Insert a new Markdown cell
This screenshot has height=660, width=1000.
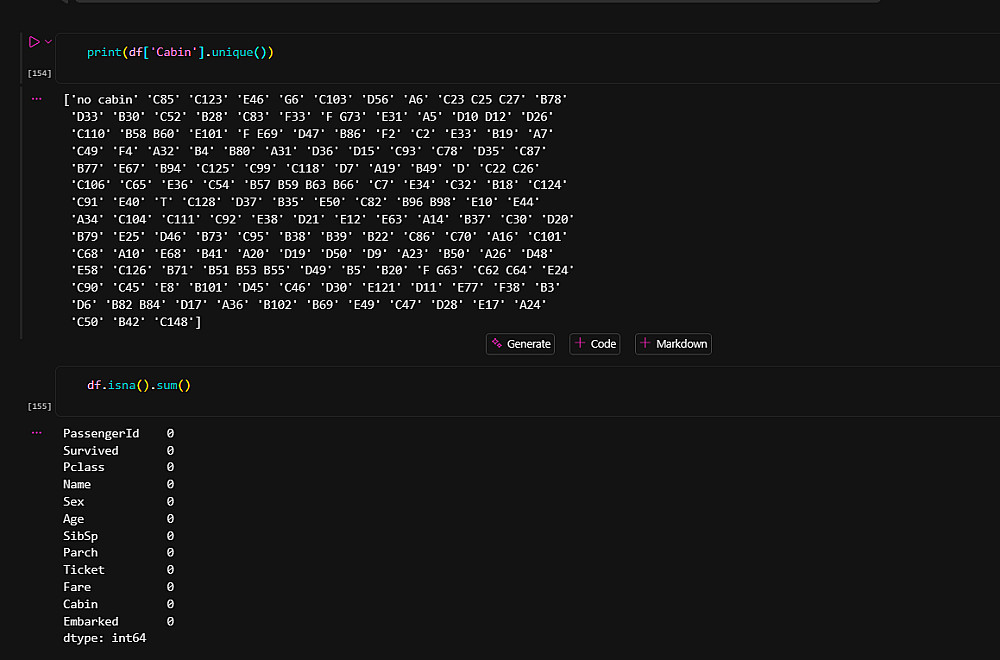(673, 344)
